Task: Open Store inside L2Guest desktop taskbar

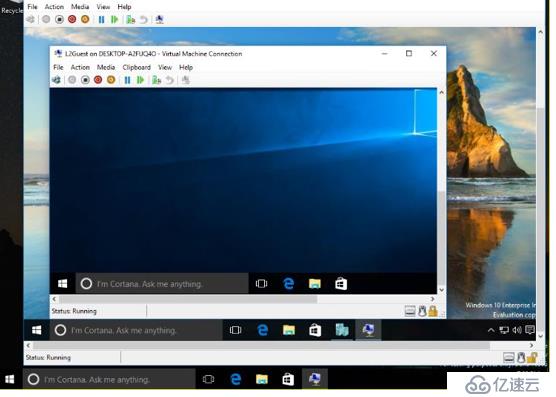Action: point(341,284)
